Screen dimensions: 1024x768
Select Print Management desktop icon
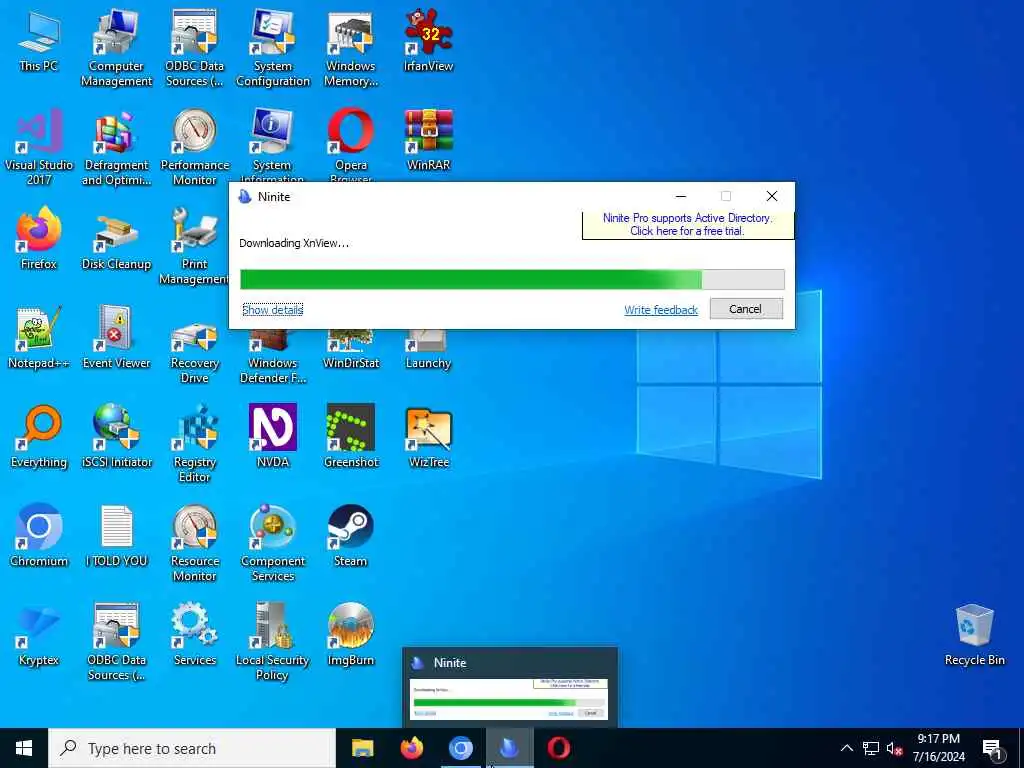point(195,247)
